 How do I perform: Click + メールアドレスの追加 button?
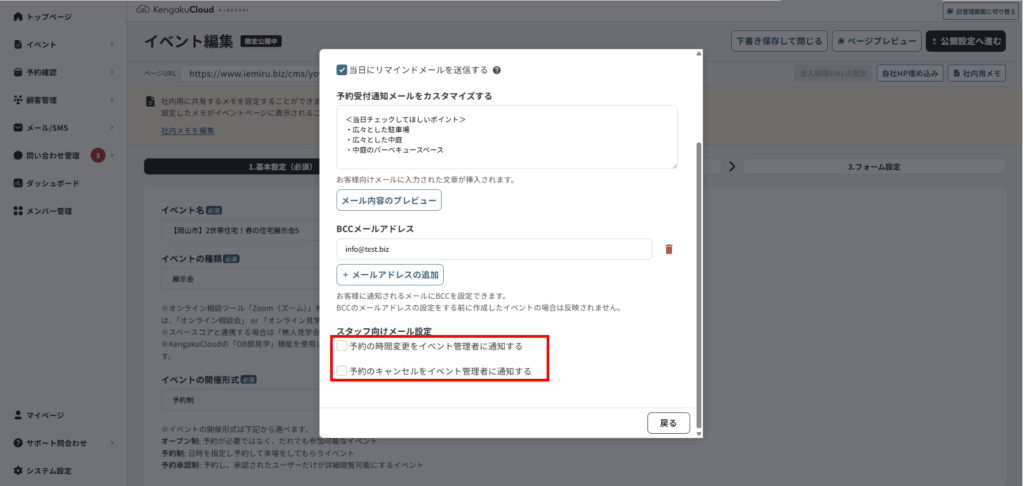(390, 275)
